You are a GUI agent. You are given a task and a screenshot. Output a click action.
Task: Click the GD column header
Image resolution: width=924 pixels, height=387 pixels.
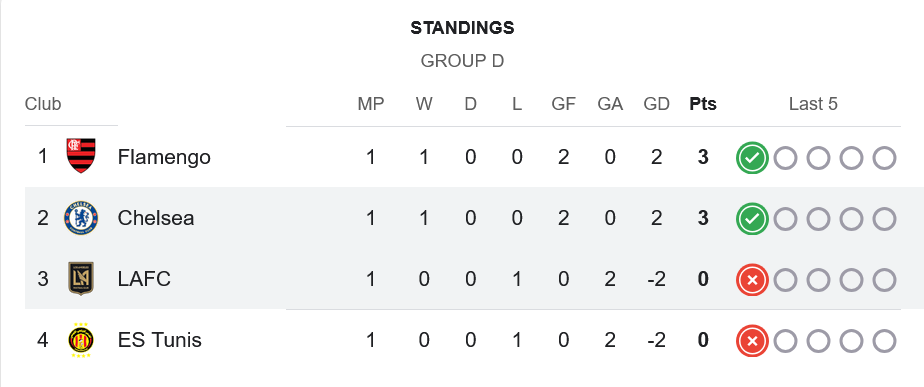(656, 104)
